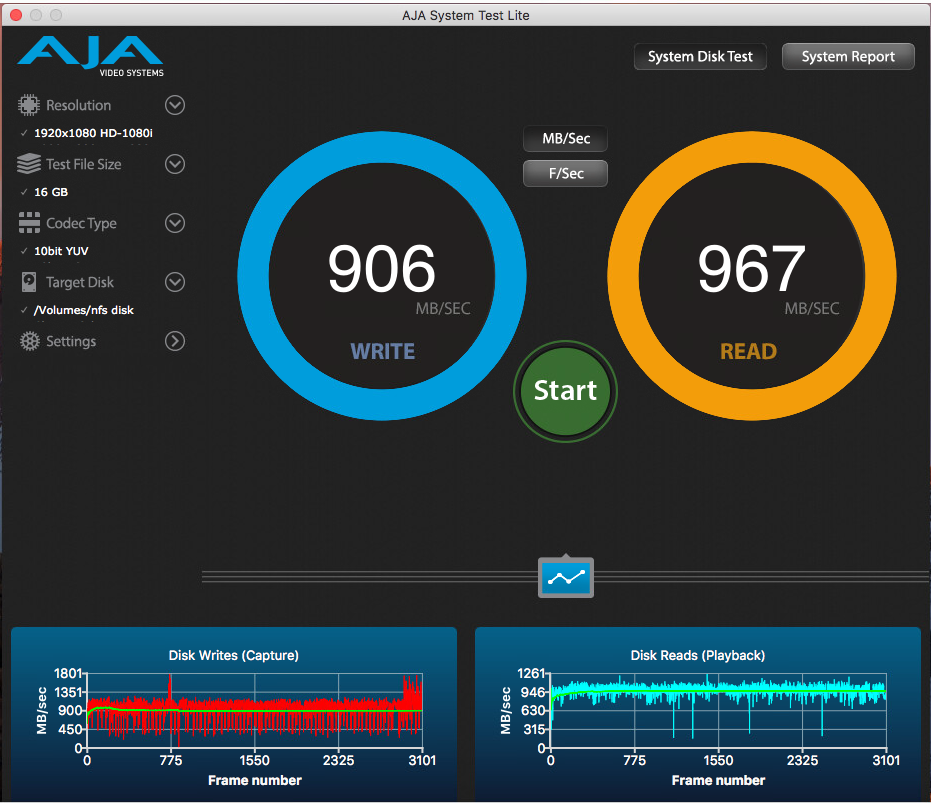931x803 pixels.
Task: Open the Target Disk dropdown arrow
Action: [x=175, y=282]
